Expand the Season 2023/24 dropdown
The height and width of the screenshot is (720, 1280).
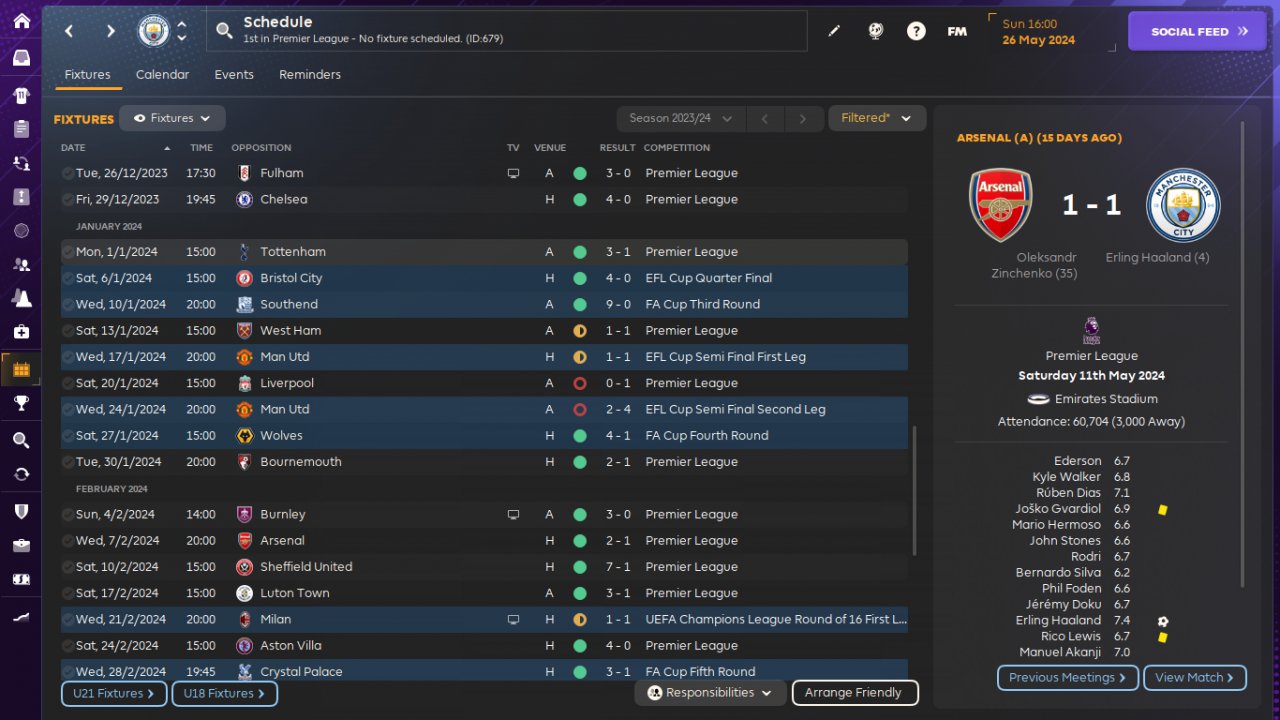(x=680, y=118)
